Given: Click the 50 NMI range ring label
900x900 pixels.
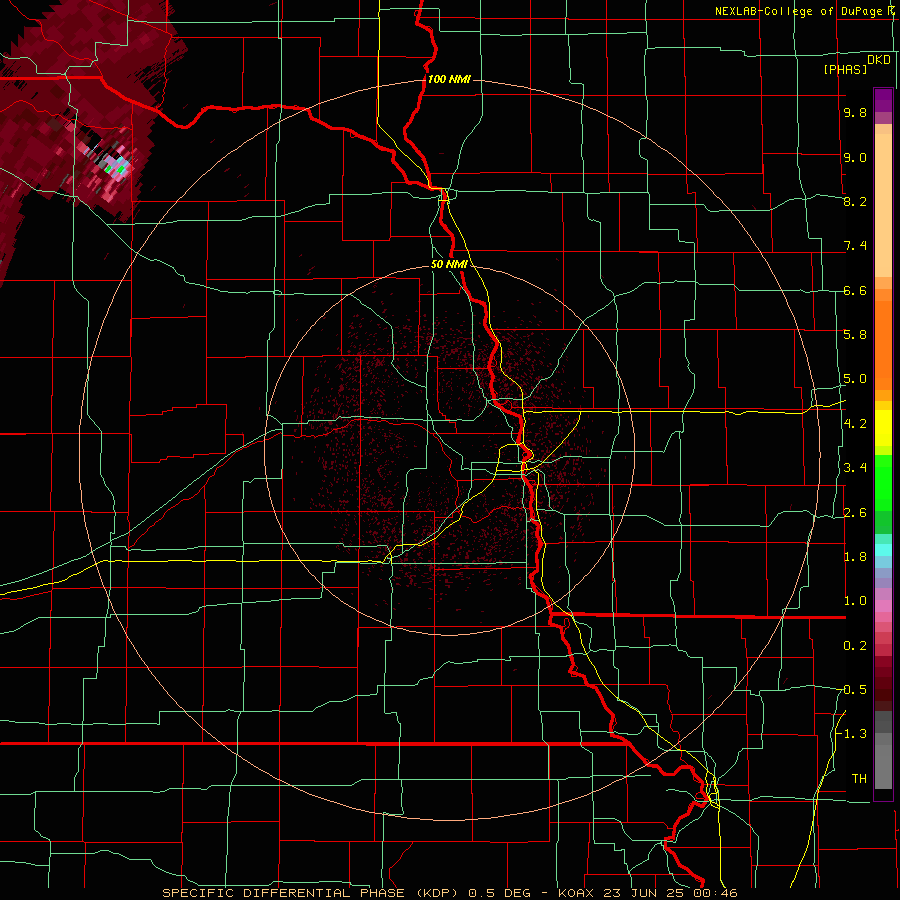Looking at the screenshot, I should [449, 265].
